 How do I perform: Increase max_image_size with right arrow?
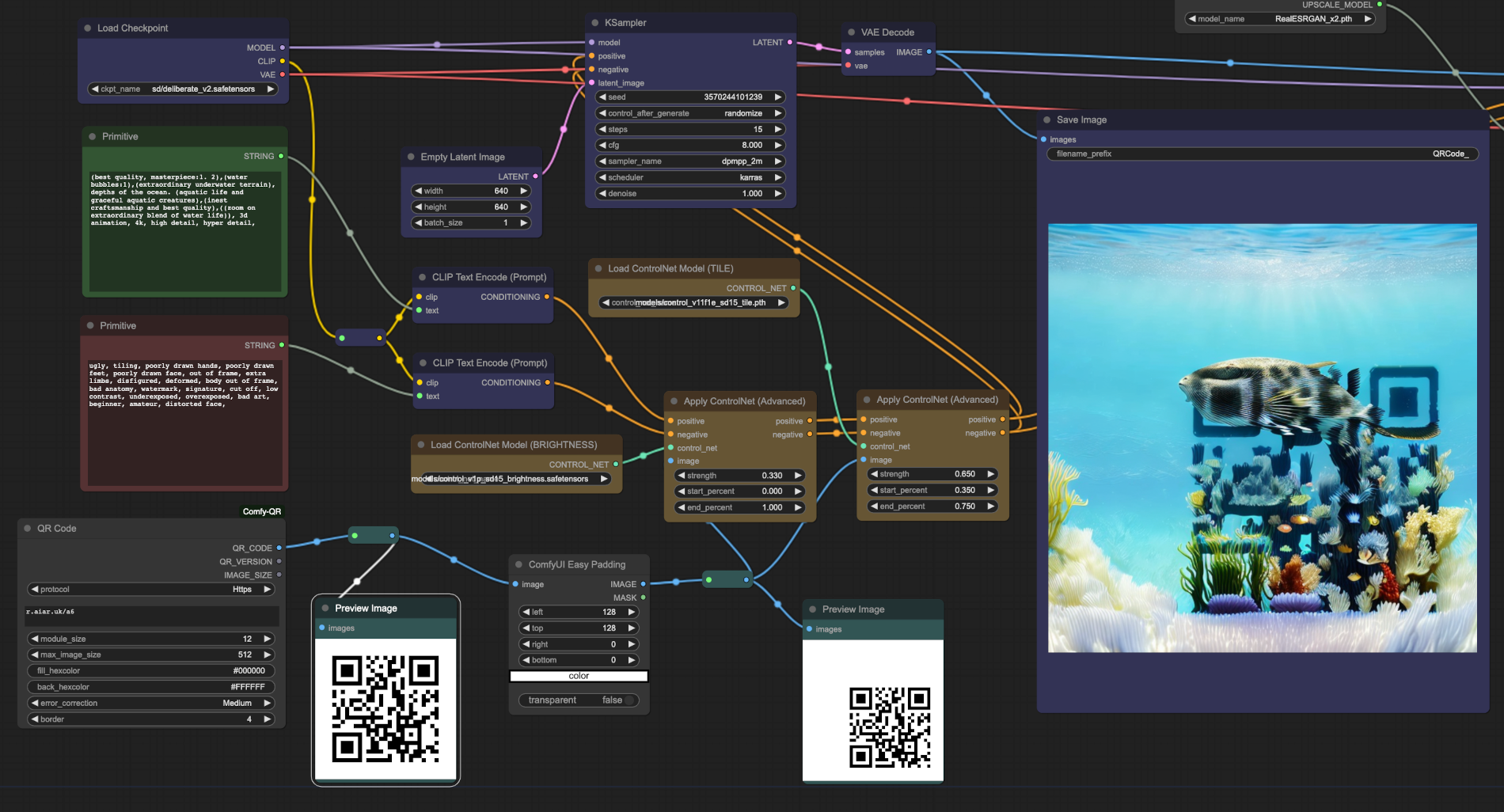[x=267, y=655]
